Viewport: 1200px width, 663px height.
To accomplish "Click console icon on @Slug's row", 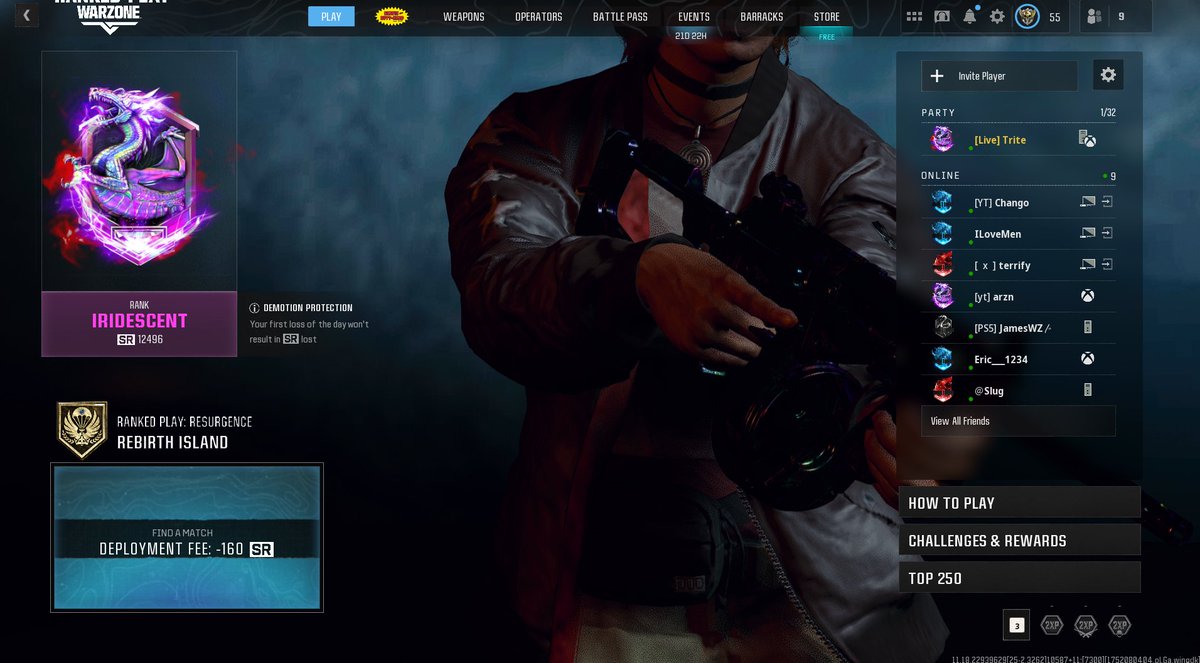I will 1088,390.
